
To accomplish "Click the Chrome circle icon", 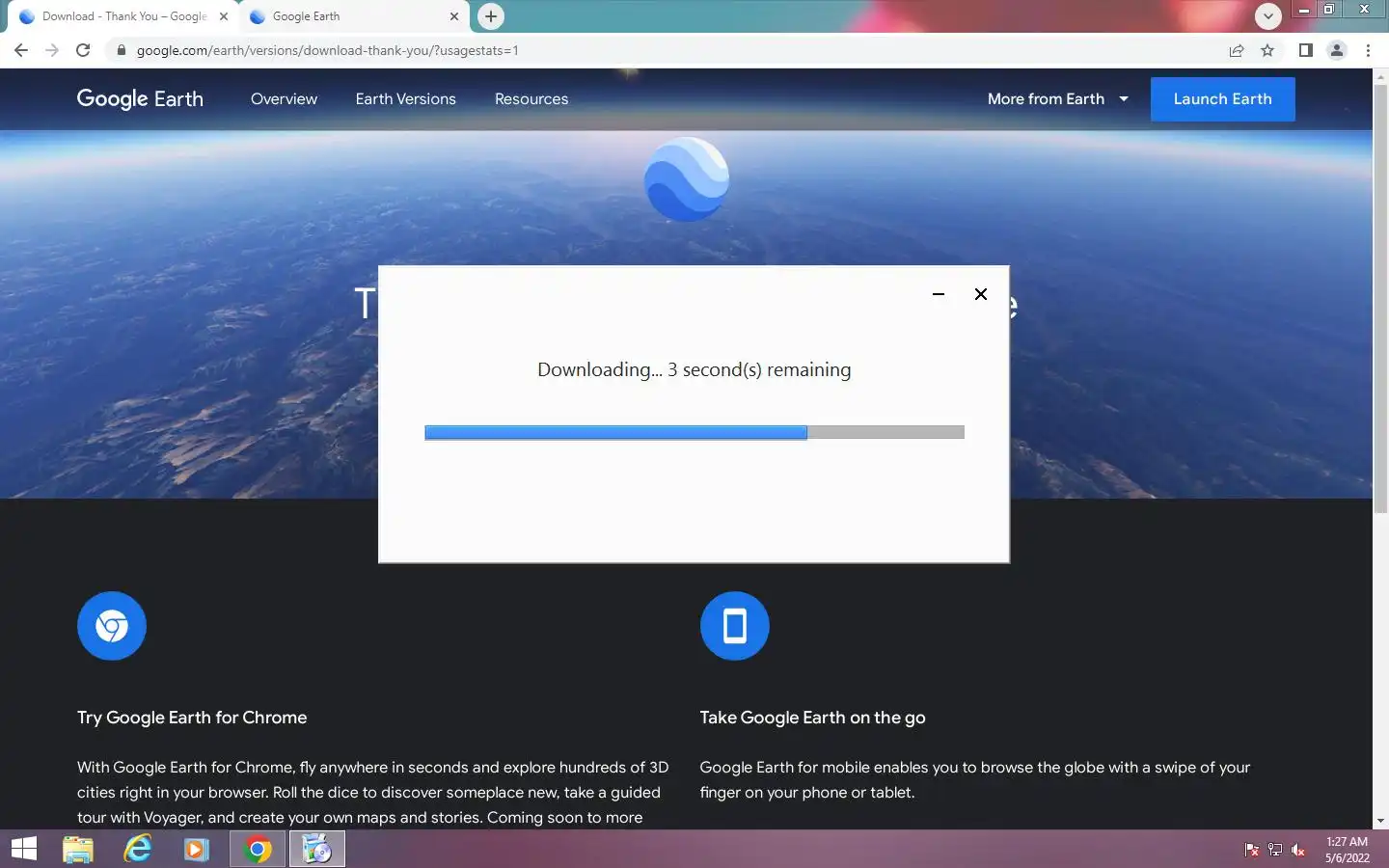I will point(112,626).
